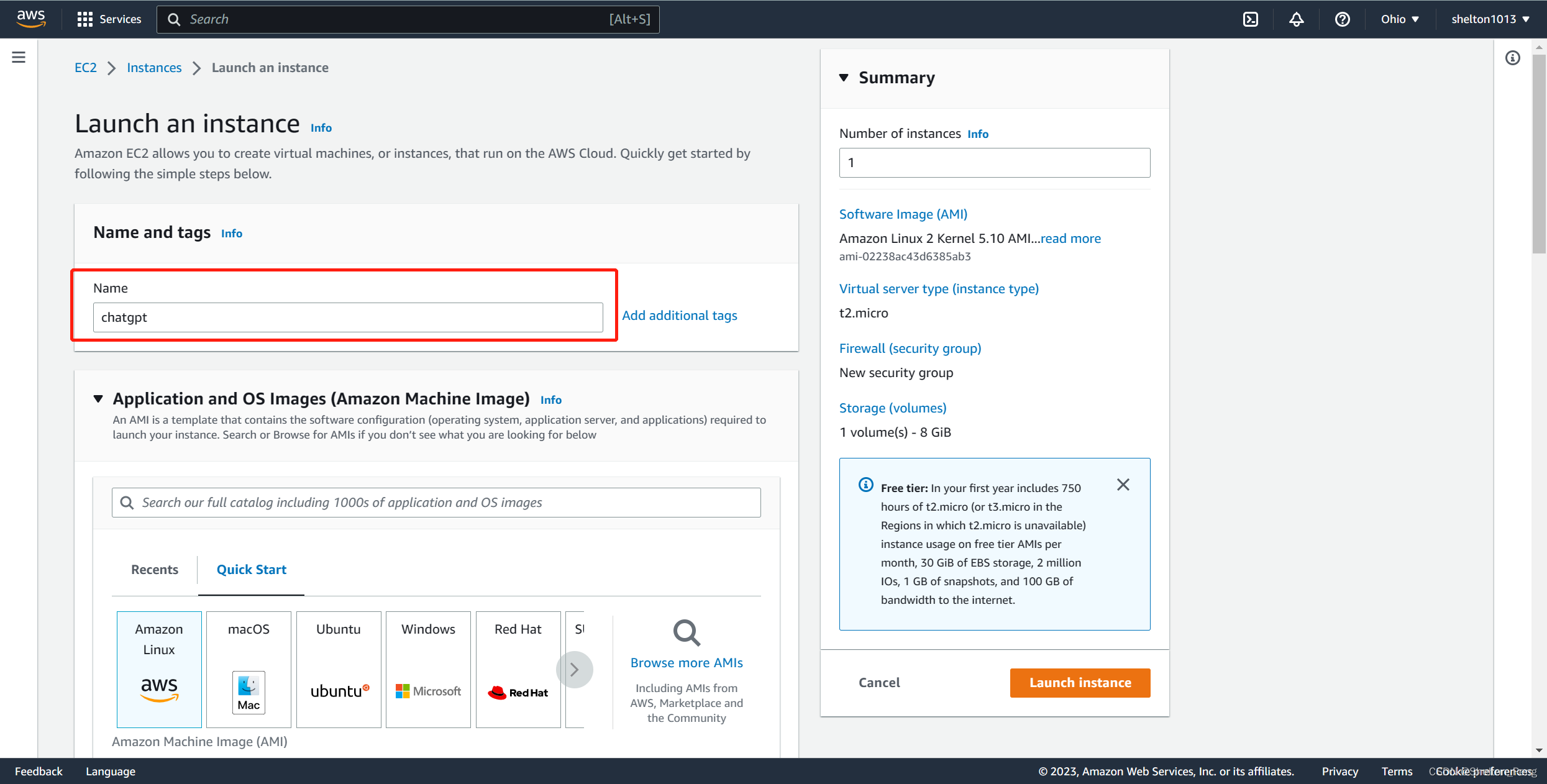The width and height of the screenshot is (1547, 784).
Task: Open the notifications bell
Action: (x=1296, y=19)
